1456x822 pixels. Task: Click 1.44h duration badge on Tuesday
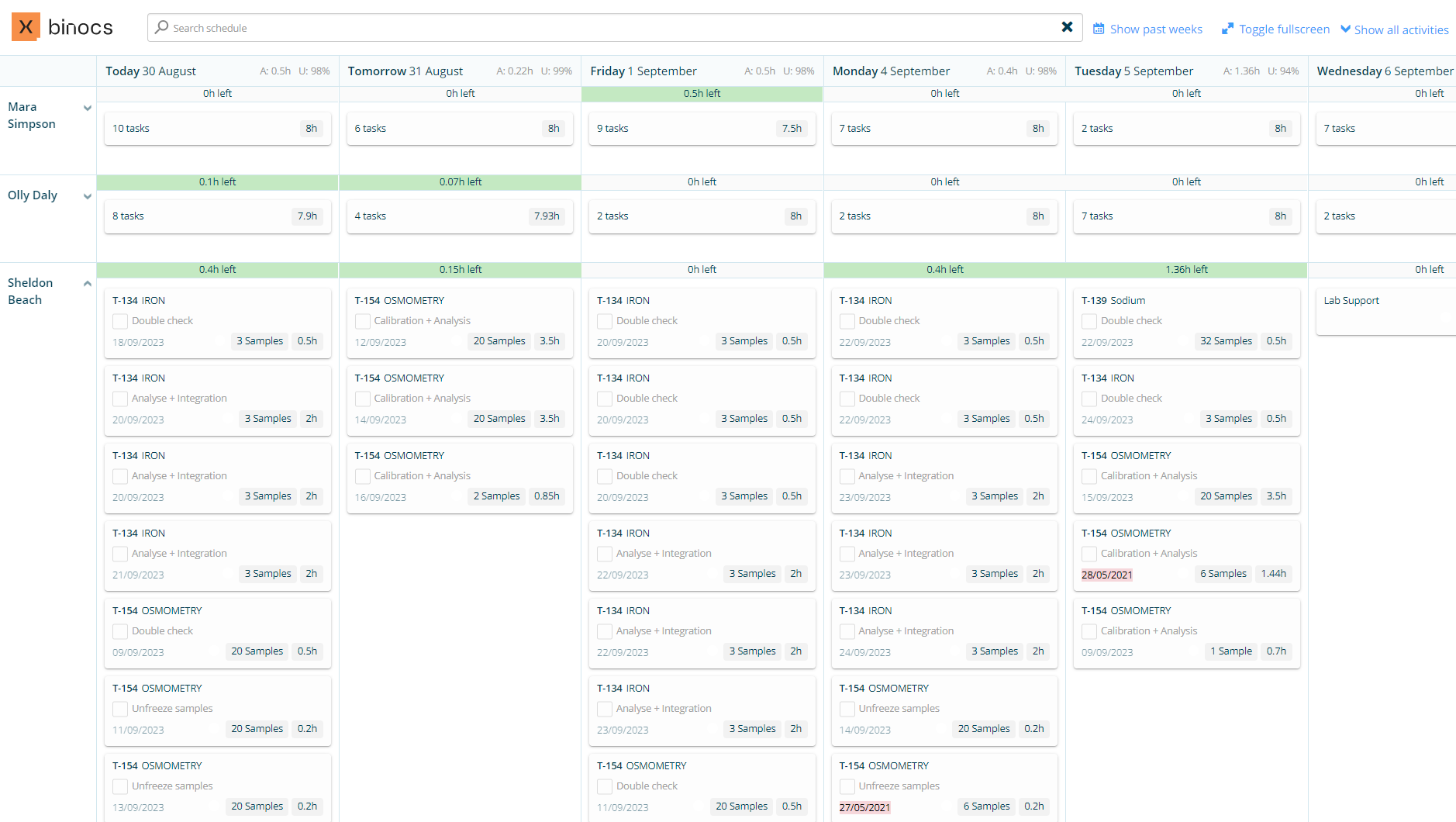pos(1273,574)
